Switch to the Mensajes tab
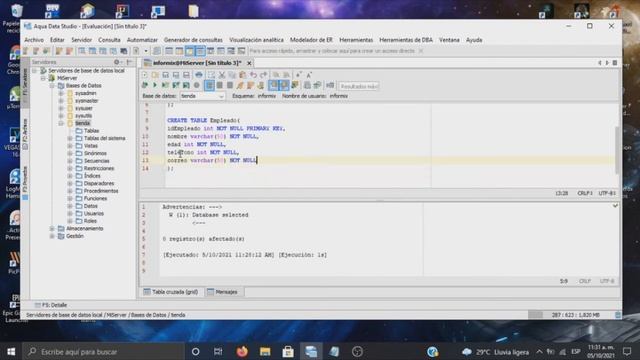Viewport: 640px width, 360px height. point(222,292)
